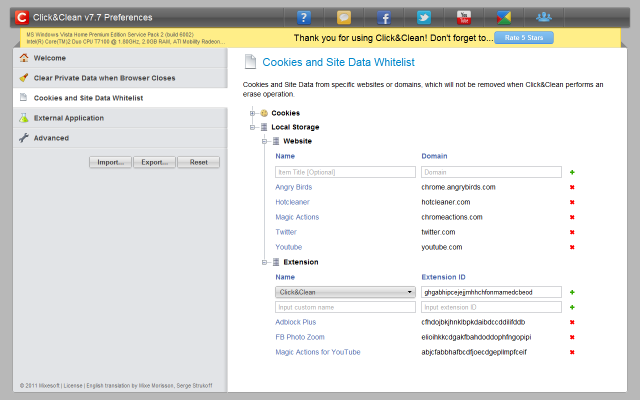The width and height of the screenshot is (640, 400).
Task: Select the chromeactions.com domain text
Action: [452, 217]
